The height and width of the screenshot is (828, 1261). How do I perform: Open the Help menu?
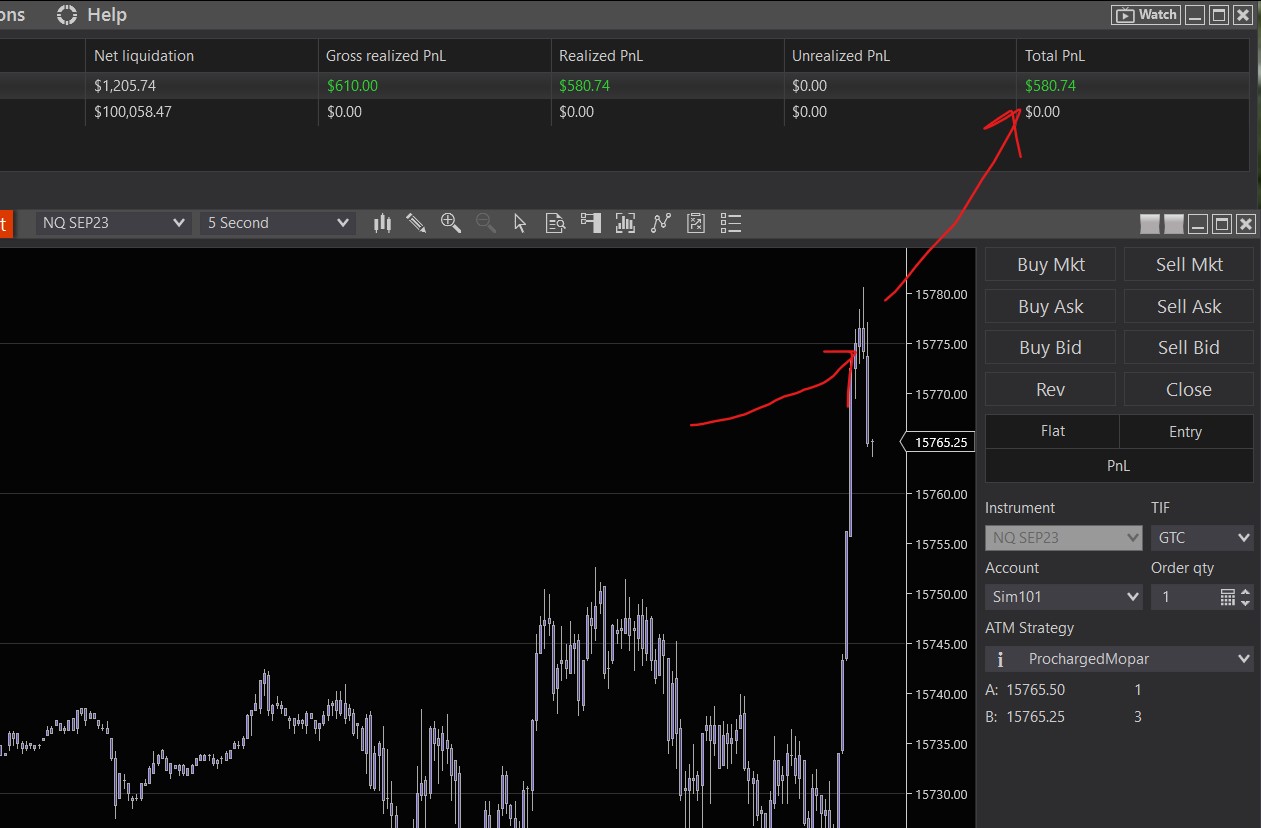coord(106,15)
